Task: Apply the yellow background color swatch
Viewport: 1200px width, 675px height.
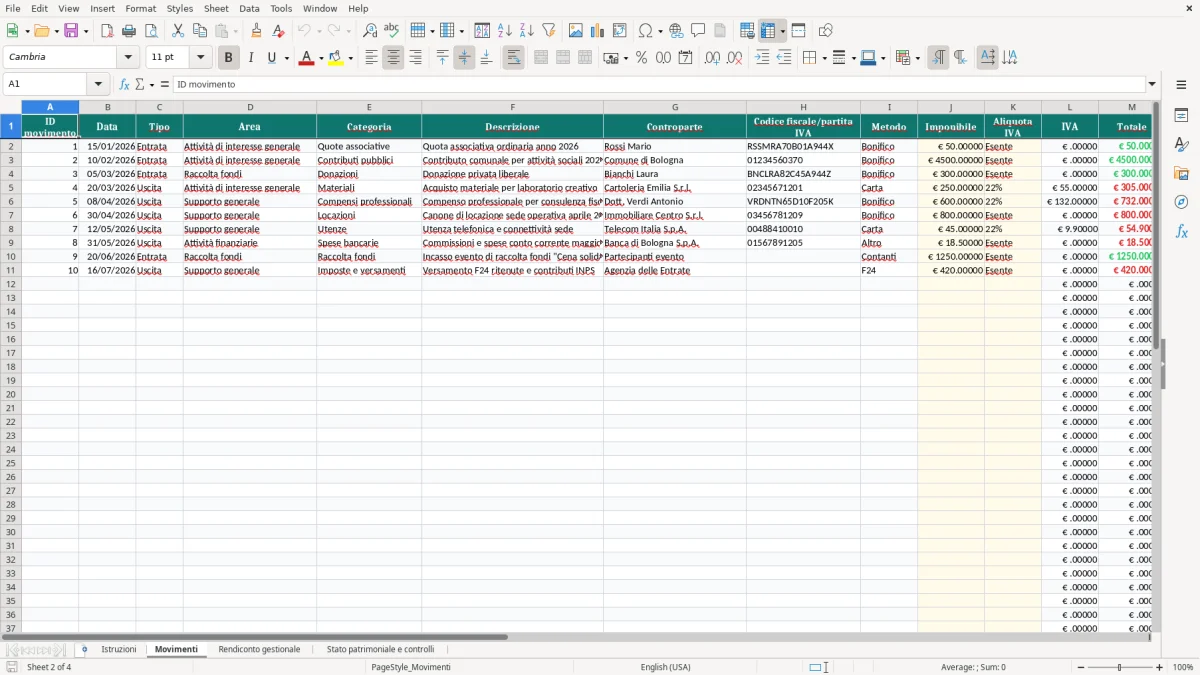Action: tap(336, 58)
